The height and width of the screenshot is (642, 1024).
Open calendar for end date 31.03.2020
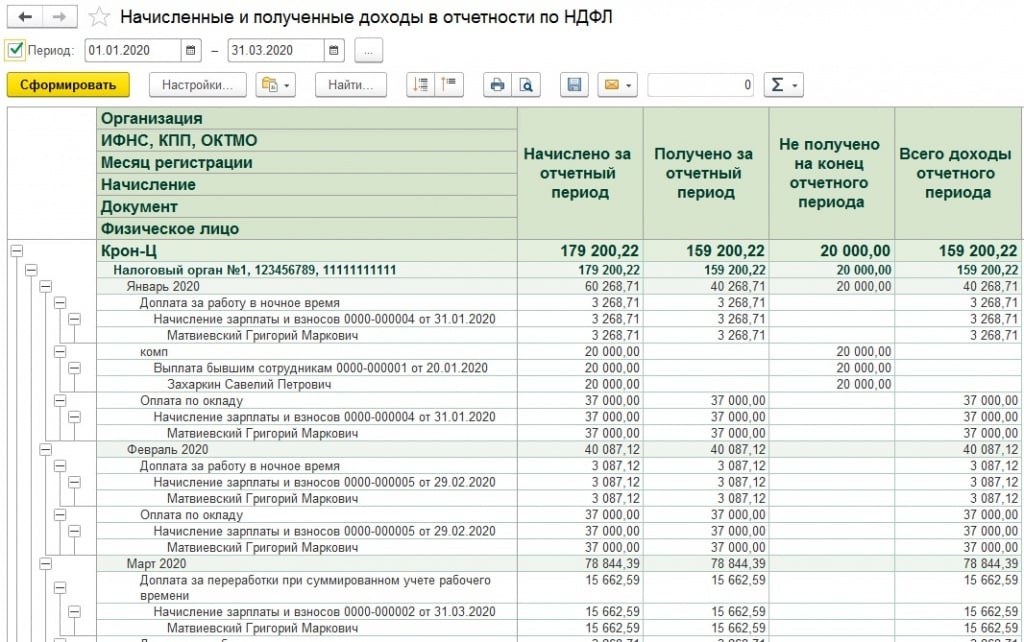[335, 50]
